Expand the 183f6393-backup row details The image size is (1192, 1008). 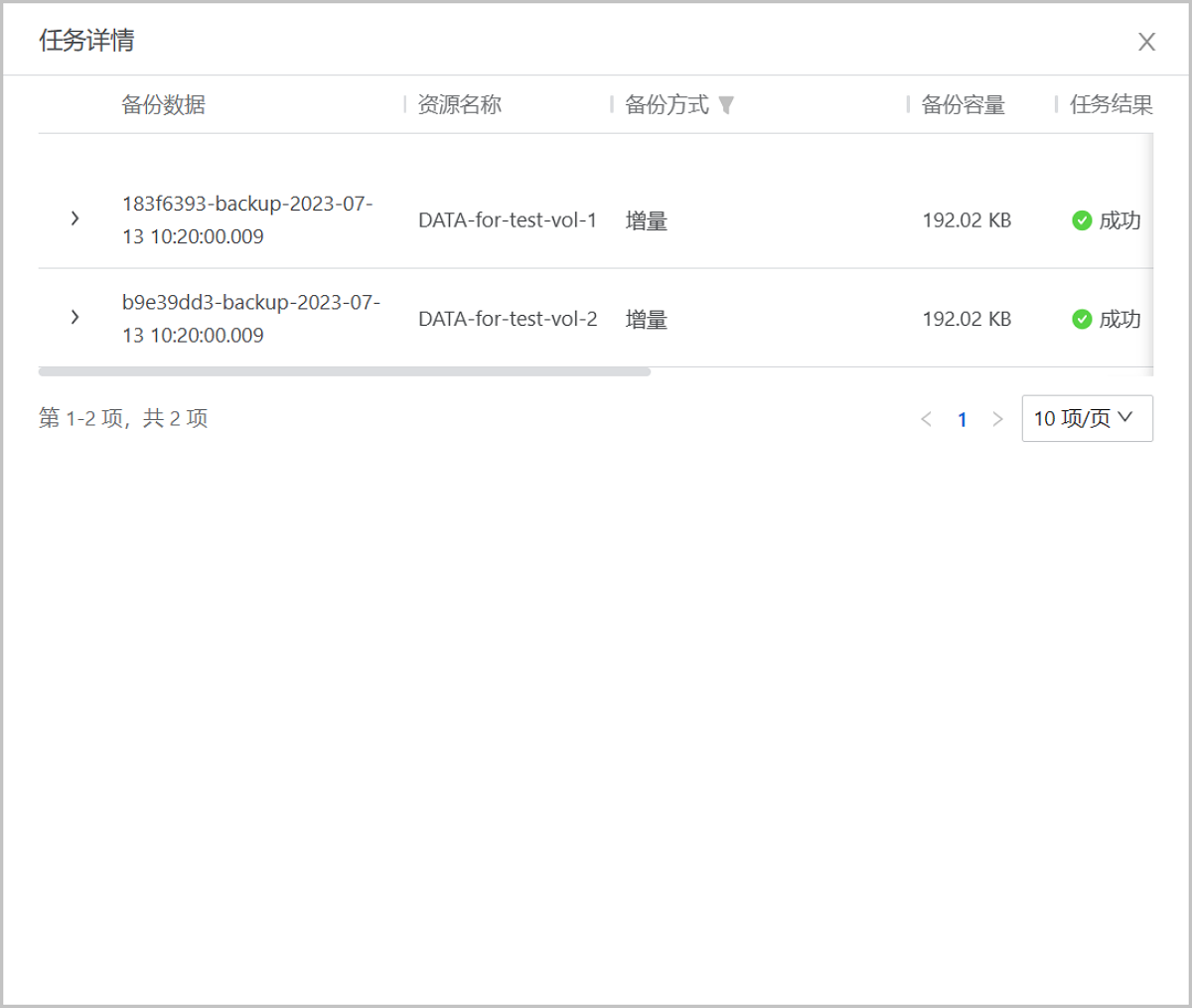tap(75, 219)
